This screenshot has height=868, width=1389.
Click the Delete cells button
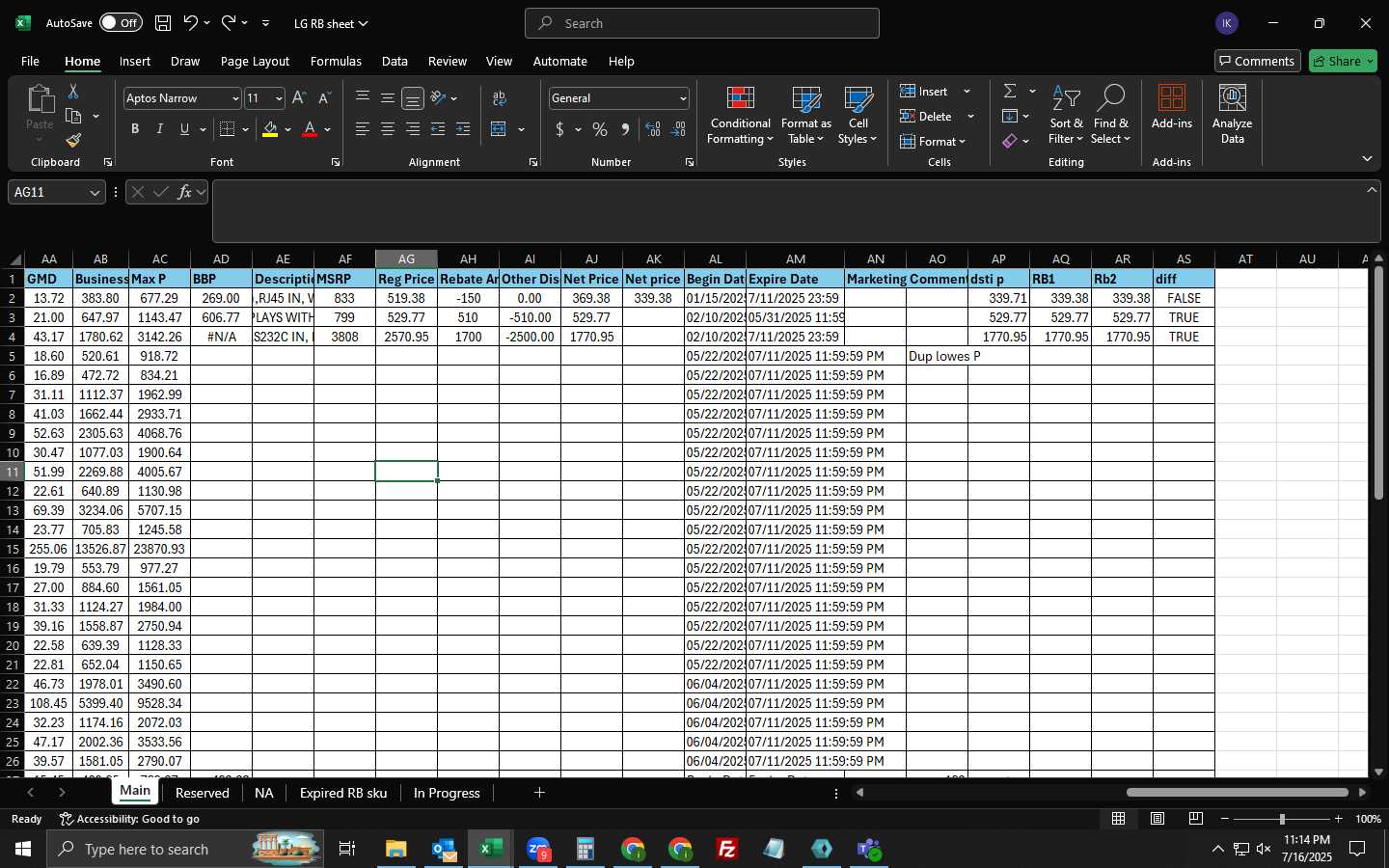(926, 117)
